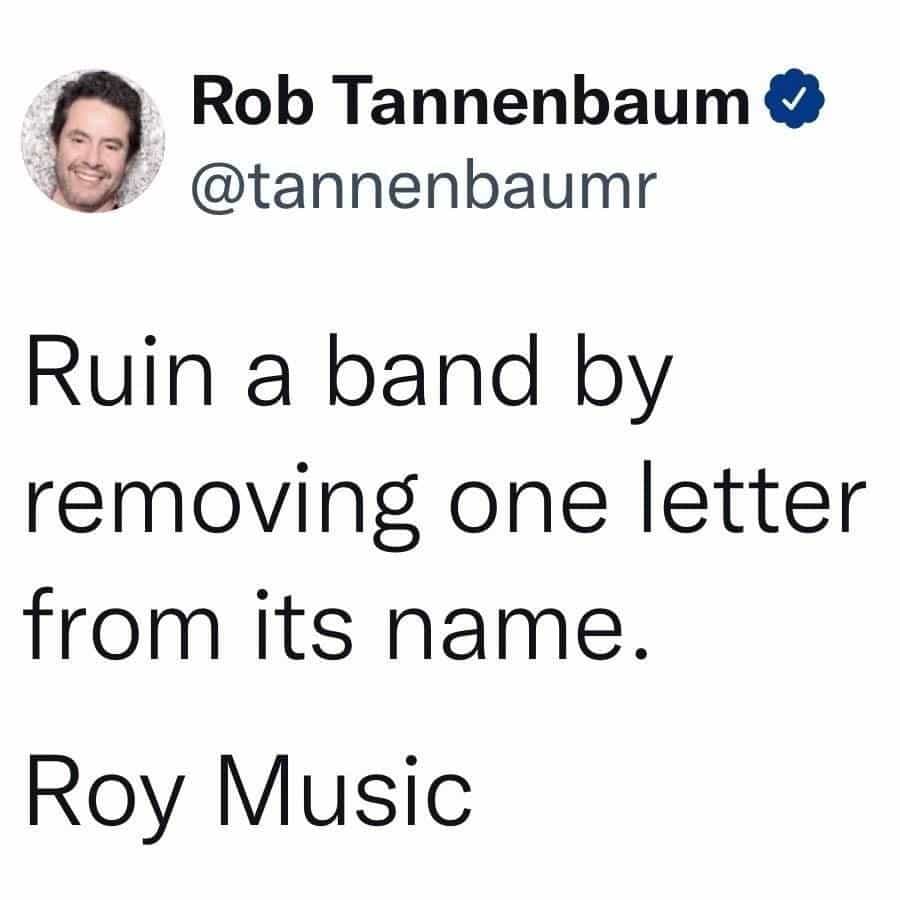The height and width of the screenshot is (900, 900).
Task: Open the Rob Tannenbaum display name link
Action: click(471, 100)
